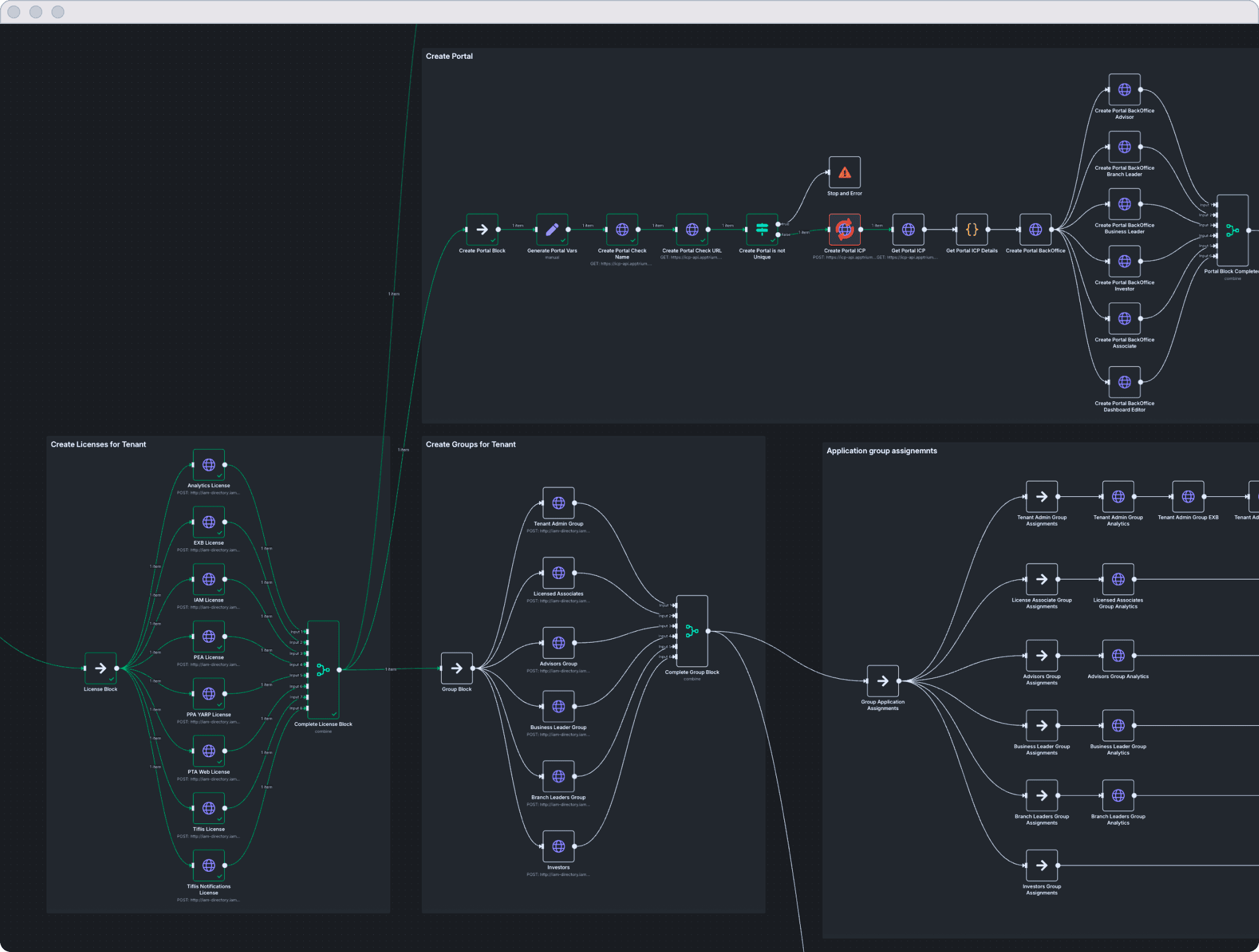Select the Investors Group Assignments arrow node
Viewport: 1259px width, 952px height.
pos(1042,866)
